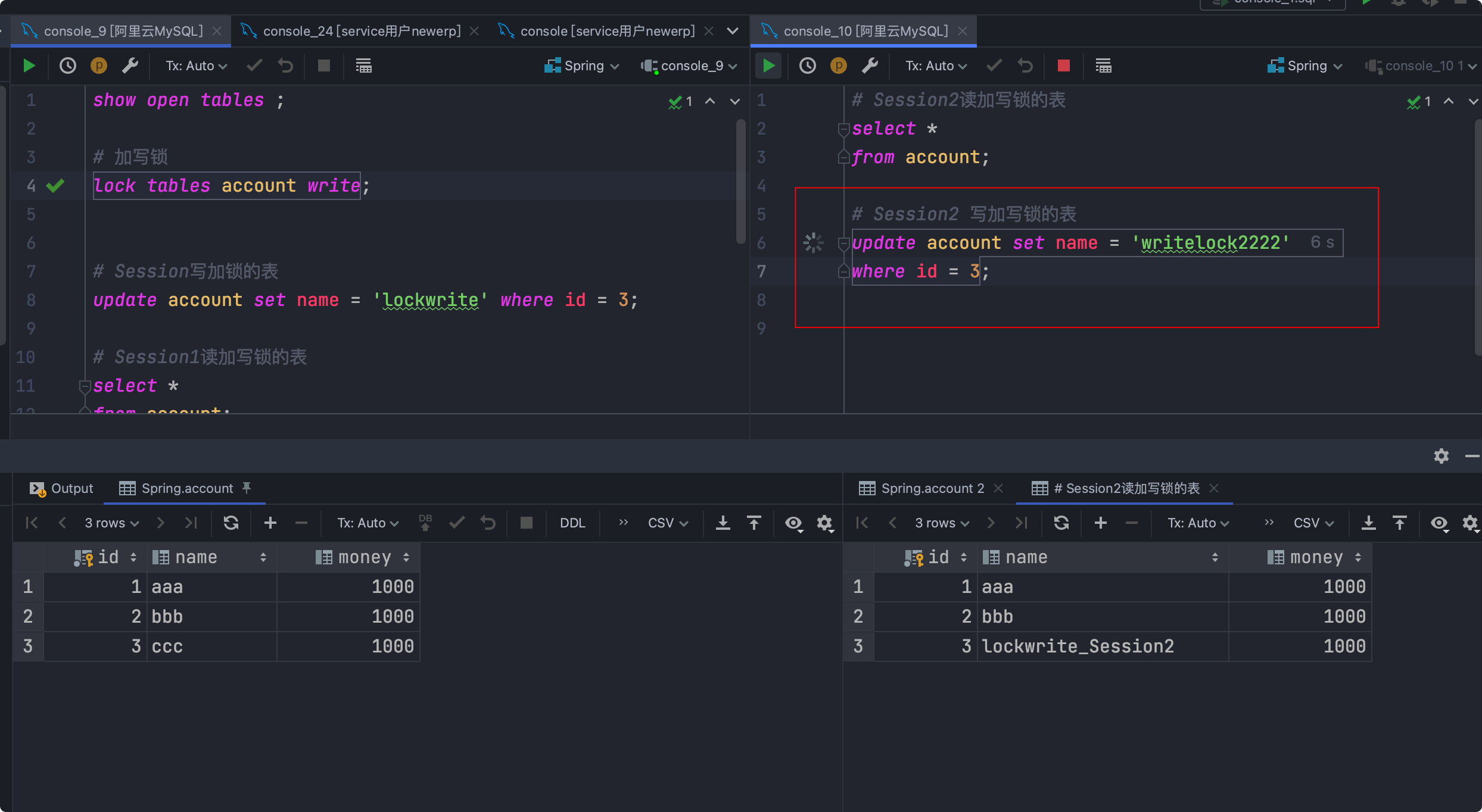The image size is (1482, 812).
Task: Run query in console_10 with green play button
Action: click(x=769, y=65)
